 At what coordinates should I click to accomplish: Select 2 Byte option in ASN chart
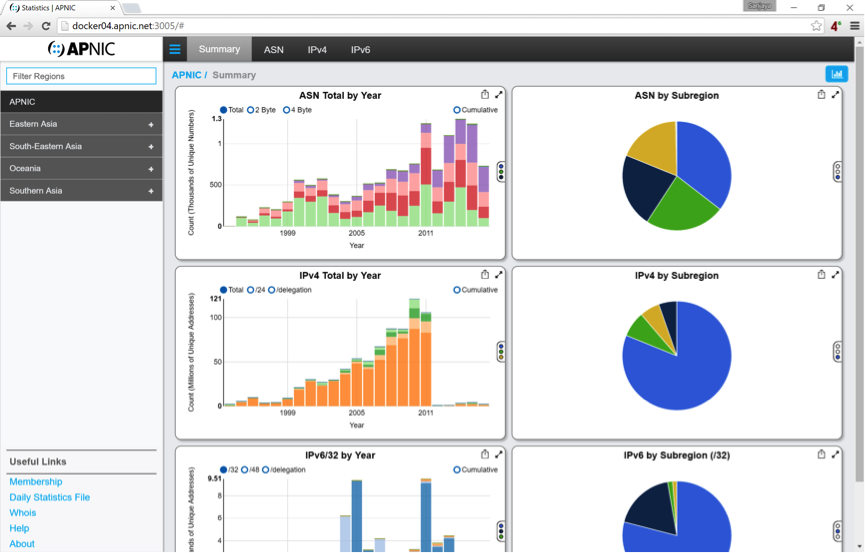pos(261,110)
